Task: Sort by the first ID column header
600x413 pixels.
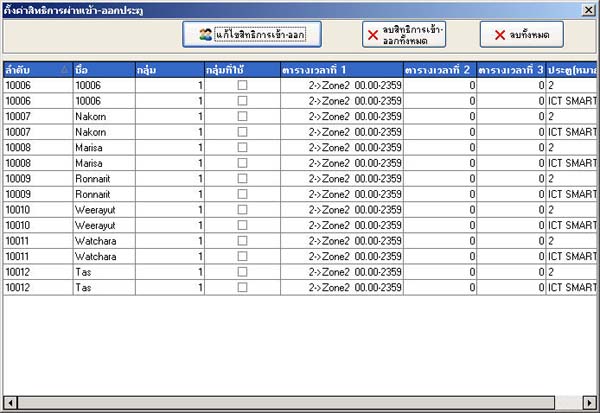Action: coord(37,70)
